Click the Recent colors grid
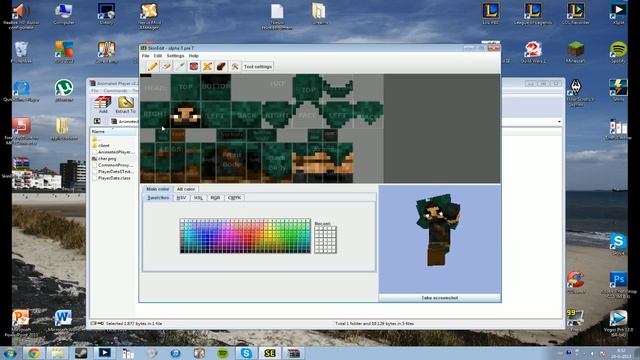The image size is (640, 360). [325, 240]
